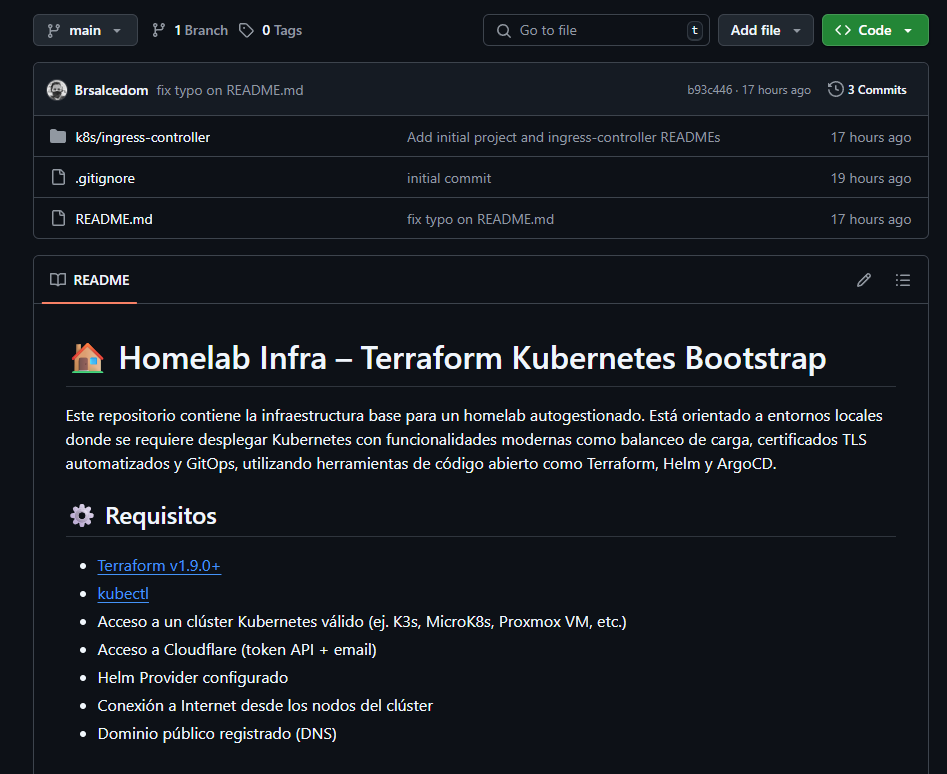
Task: Click the k8s/ingress-controller folder icon
Action: click(x=58, y=137)
